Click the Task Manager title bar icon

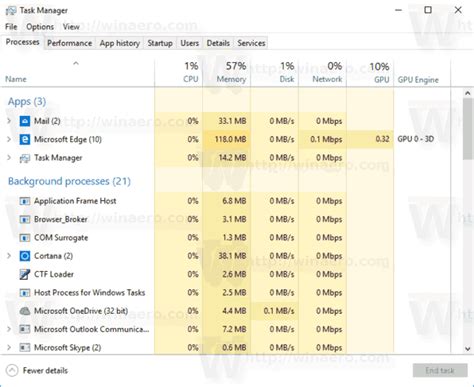pyautogui.click(x=11, y=11)
